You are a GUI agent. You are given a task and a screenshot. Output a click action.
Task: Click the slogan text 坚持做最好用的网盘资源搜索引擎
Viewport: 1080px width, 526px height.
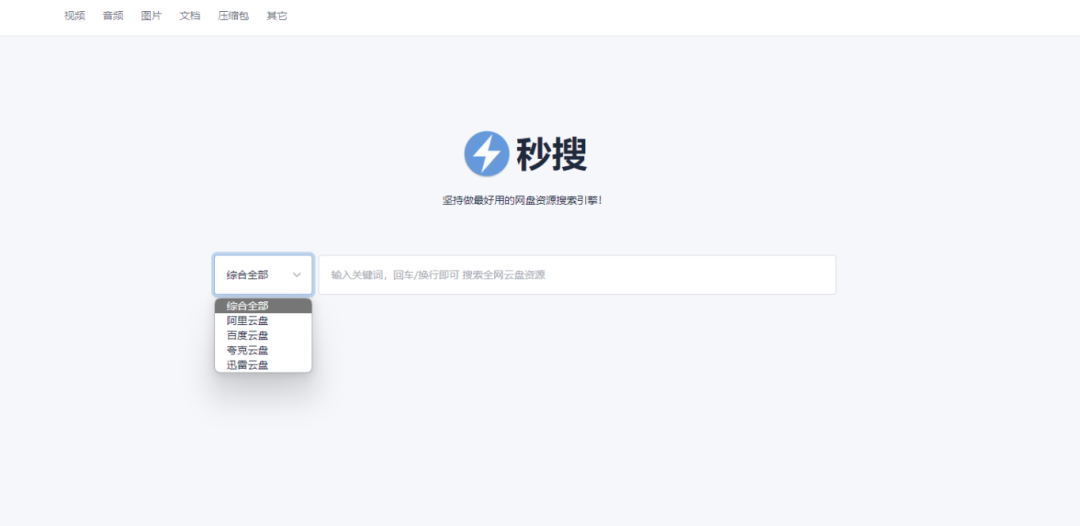click(x=523, y=201)
